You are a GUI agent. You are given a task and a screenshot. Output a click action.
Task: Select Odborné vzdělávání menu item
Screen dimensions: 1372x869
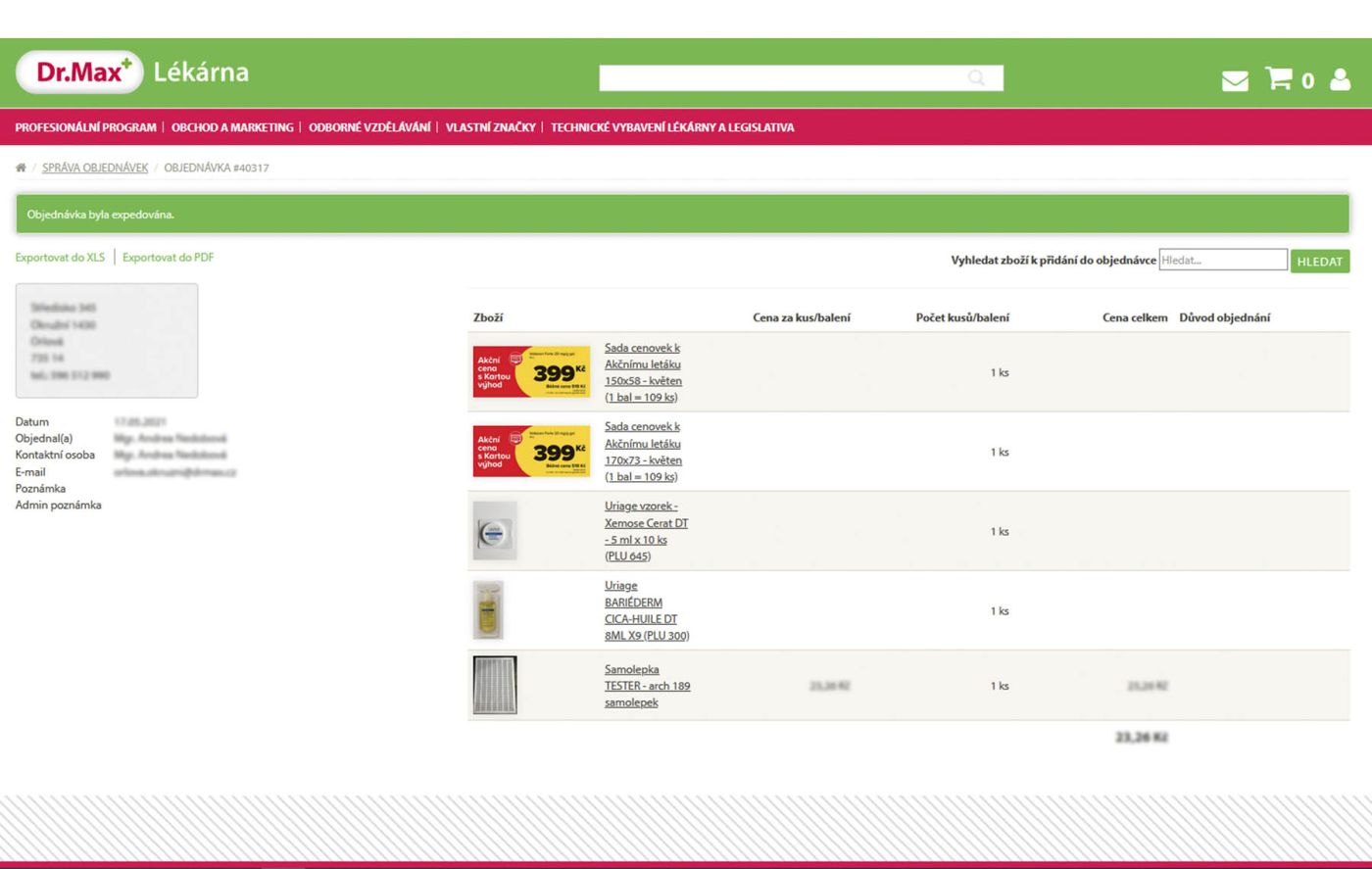369,127
